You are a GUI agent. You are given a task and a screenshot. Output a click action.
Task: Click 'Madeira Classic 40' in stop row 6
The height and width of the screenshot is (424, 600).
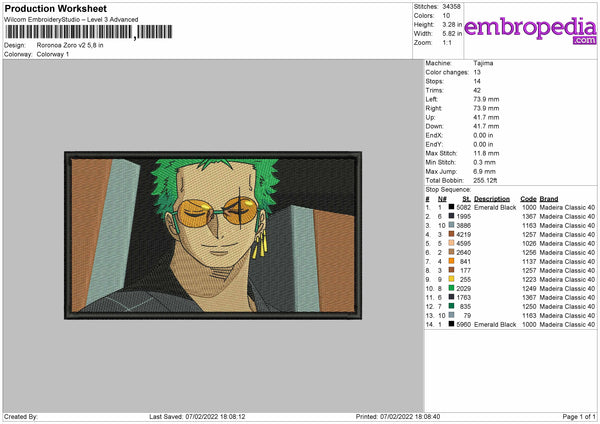567,253
